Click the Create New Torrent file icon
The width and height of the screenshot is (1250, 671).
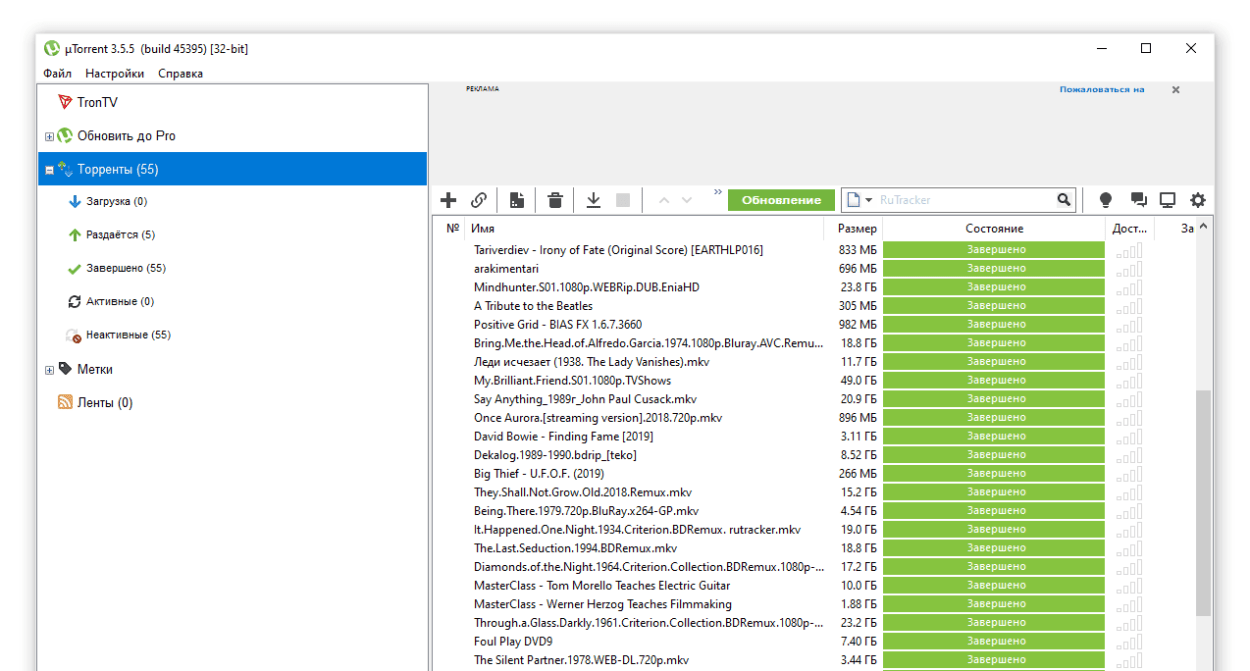pos(516,200)
